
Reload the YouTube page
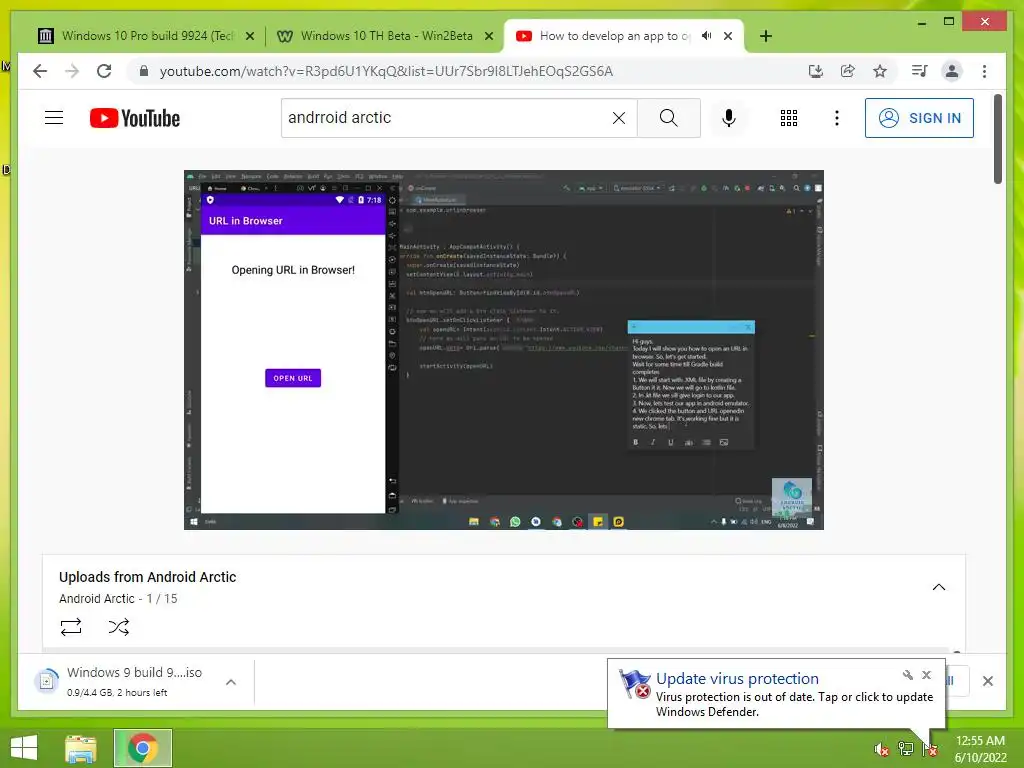click(x=104, y=71)
